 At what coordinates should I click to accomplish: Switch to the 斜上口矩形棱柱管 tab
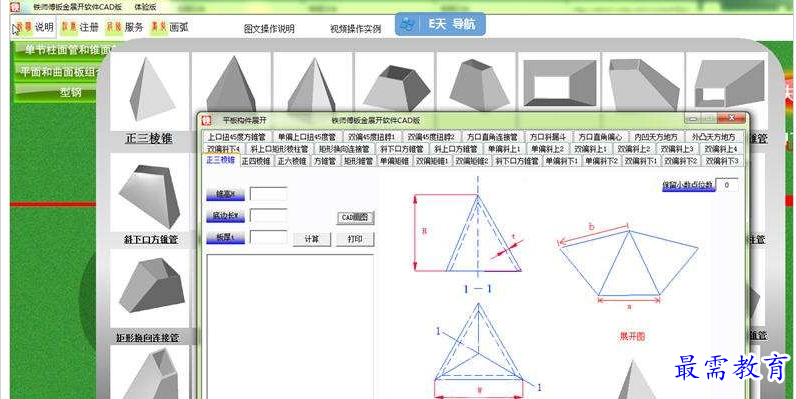(280, 149)
